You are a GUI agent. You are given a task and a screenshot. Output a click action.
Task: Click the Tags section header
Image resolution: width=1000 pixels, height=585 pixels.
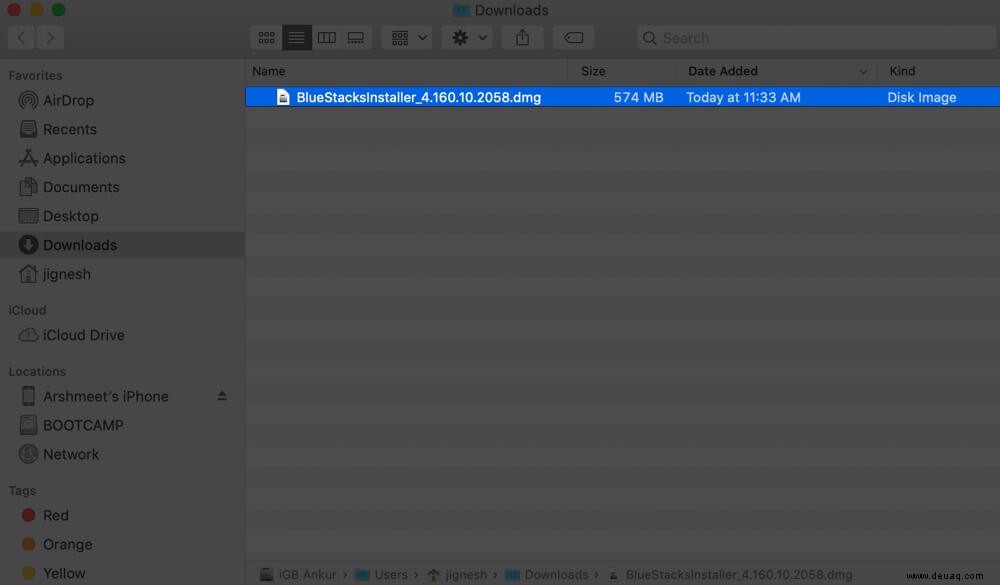(x=22, y=491)
